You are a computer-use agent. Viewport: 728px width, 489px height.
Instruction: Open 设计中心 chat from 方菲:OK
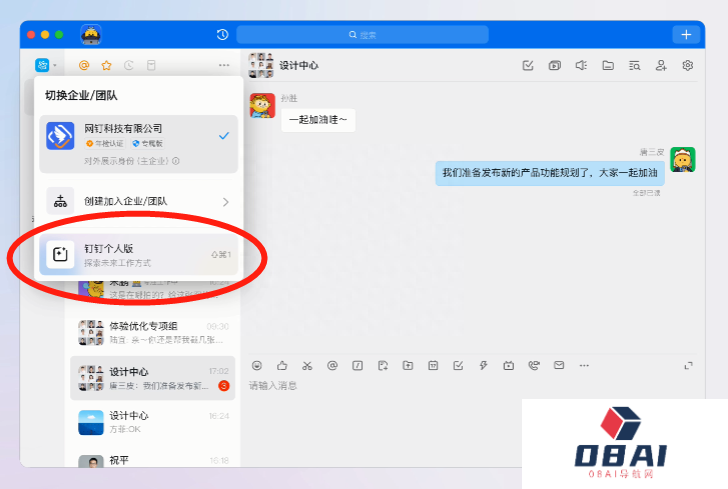click(153, 422)
